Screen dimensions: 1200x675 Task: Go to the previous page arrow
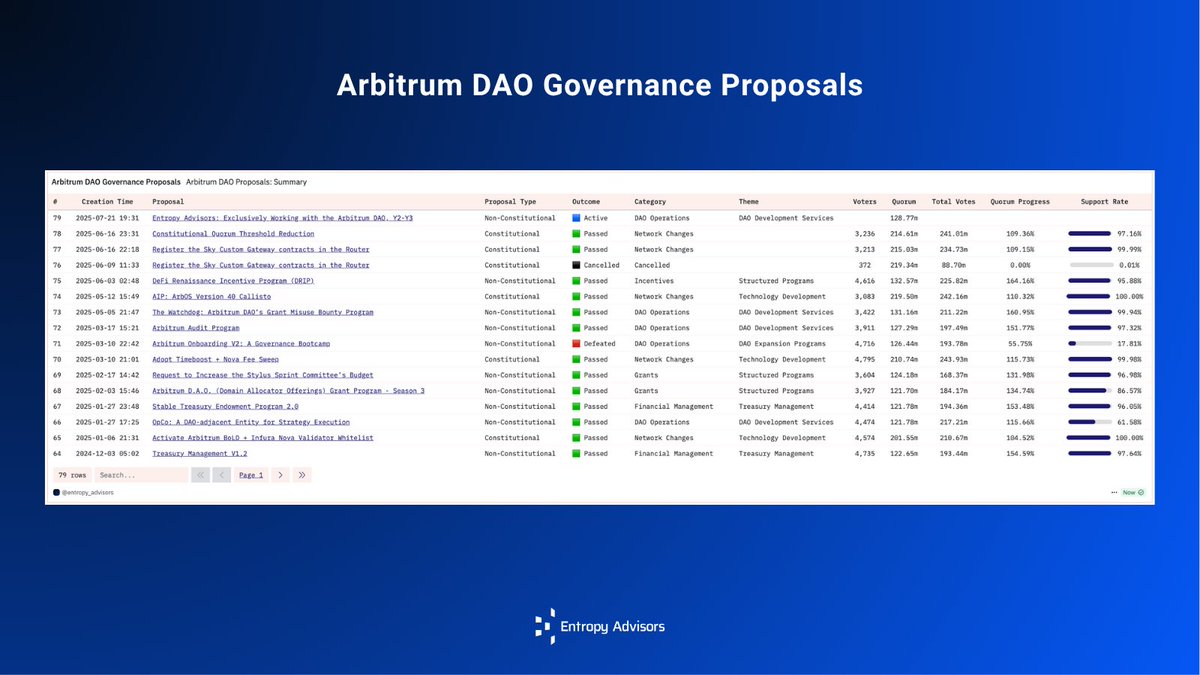tap(222, 475)
